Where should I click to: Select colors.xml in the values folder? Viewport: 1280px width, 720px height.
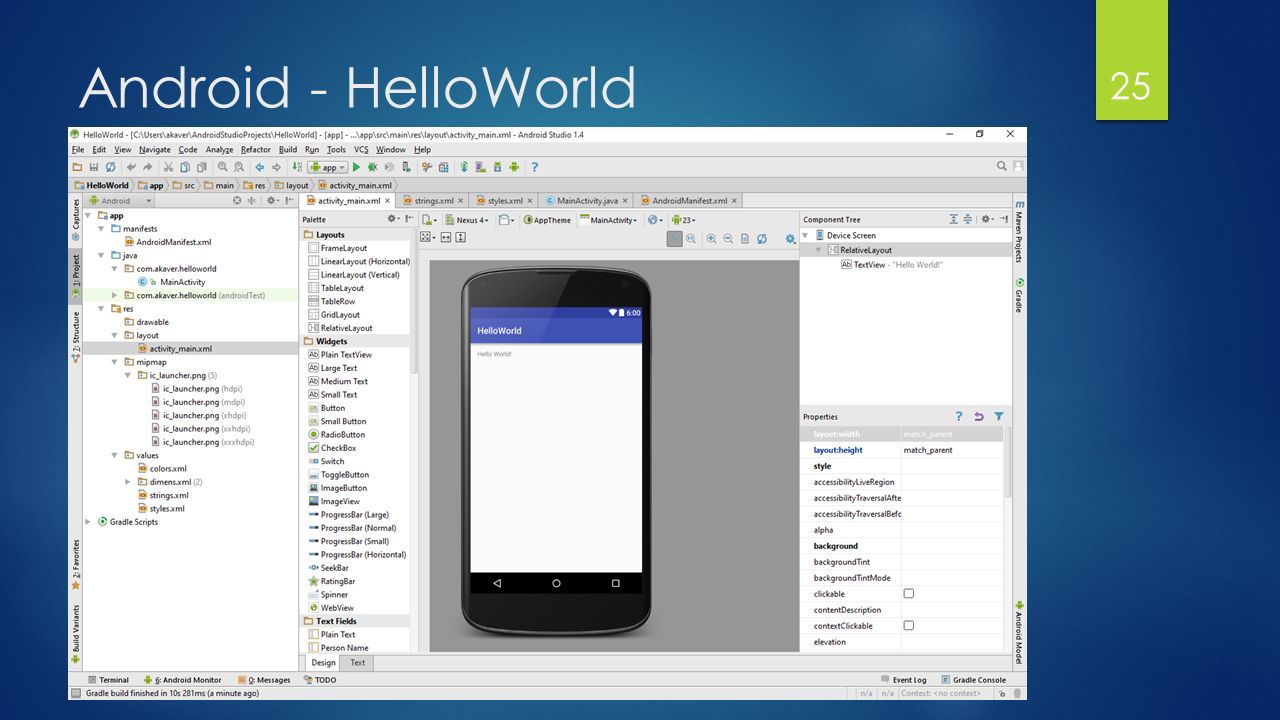[168, 469]
